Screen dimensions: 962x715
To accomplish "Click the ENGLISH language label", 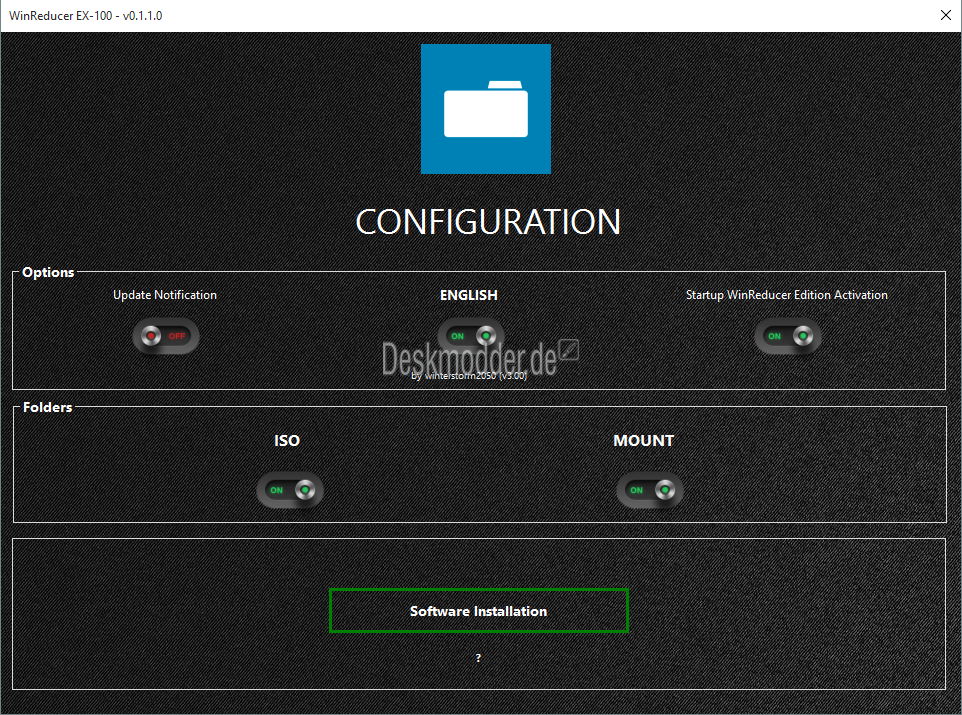I will point(469,295).
